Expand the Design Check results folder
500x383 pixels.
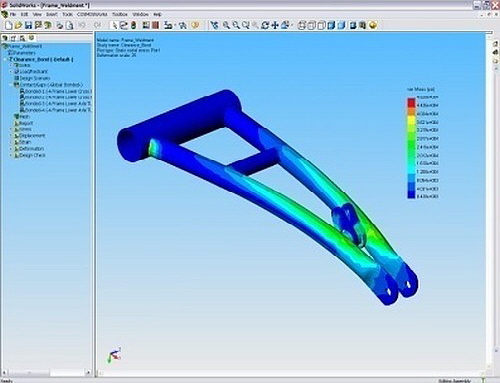click(x=11, y=155)
